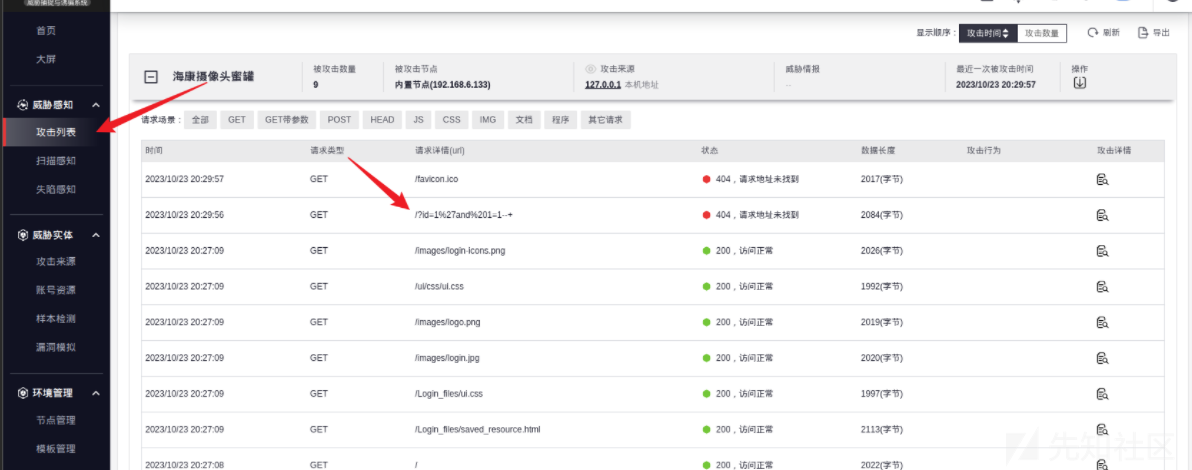Click the 2113(字节) data length cell
The image size is (1192, 470).
pyautogui.click(x=882, y=430)
